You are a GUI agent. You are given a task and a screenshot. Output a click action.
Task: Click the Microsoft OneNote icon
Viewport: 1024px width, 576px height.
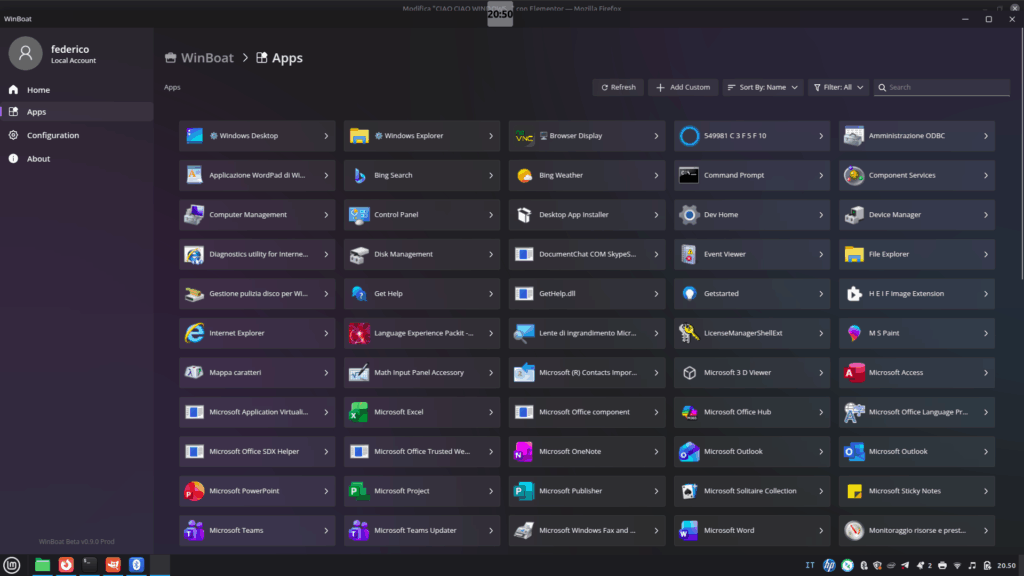coord(523,451)
